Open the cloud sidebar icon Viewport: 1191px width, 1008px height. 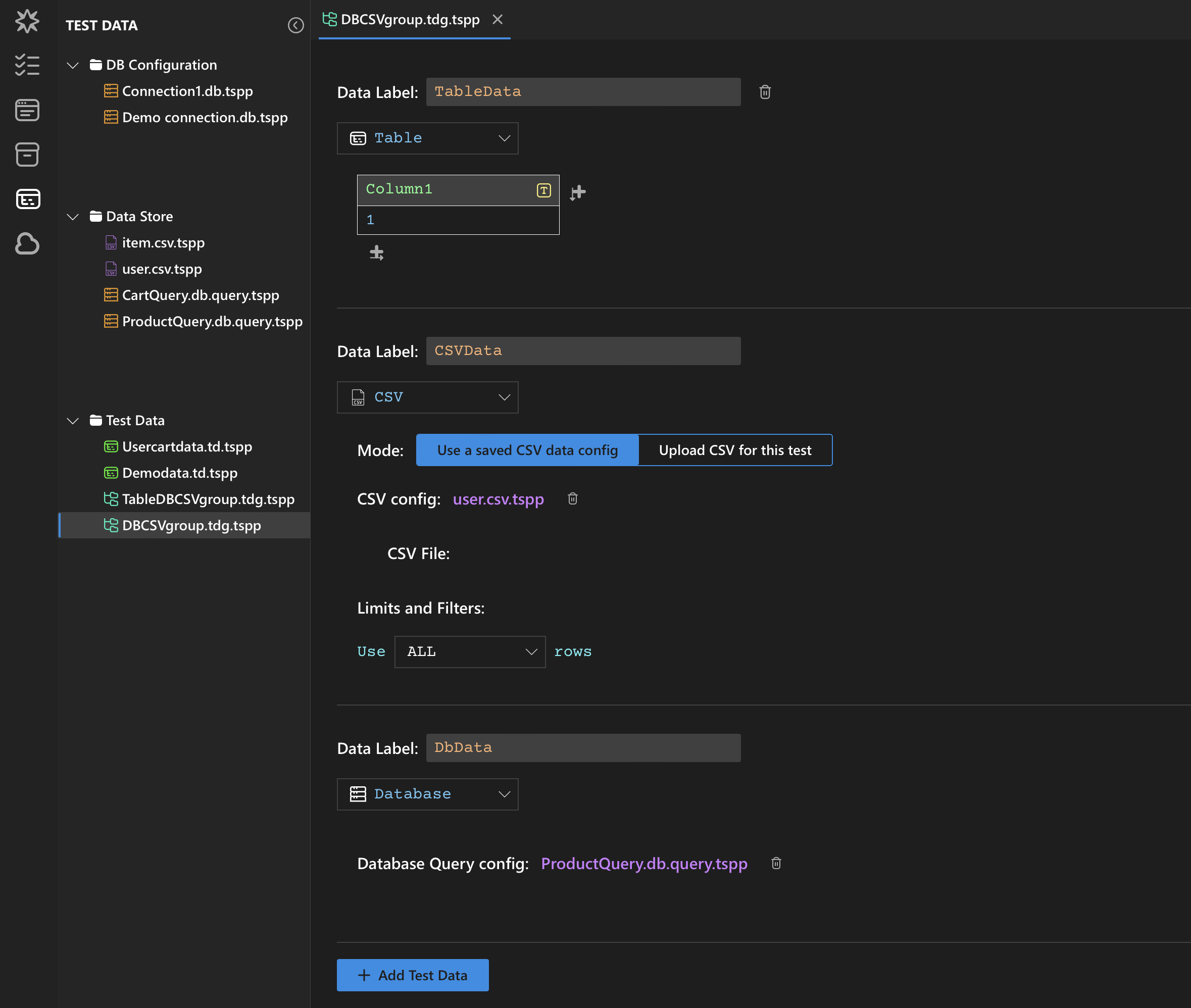coord(27,243)
